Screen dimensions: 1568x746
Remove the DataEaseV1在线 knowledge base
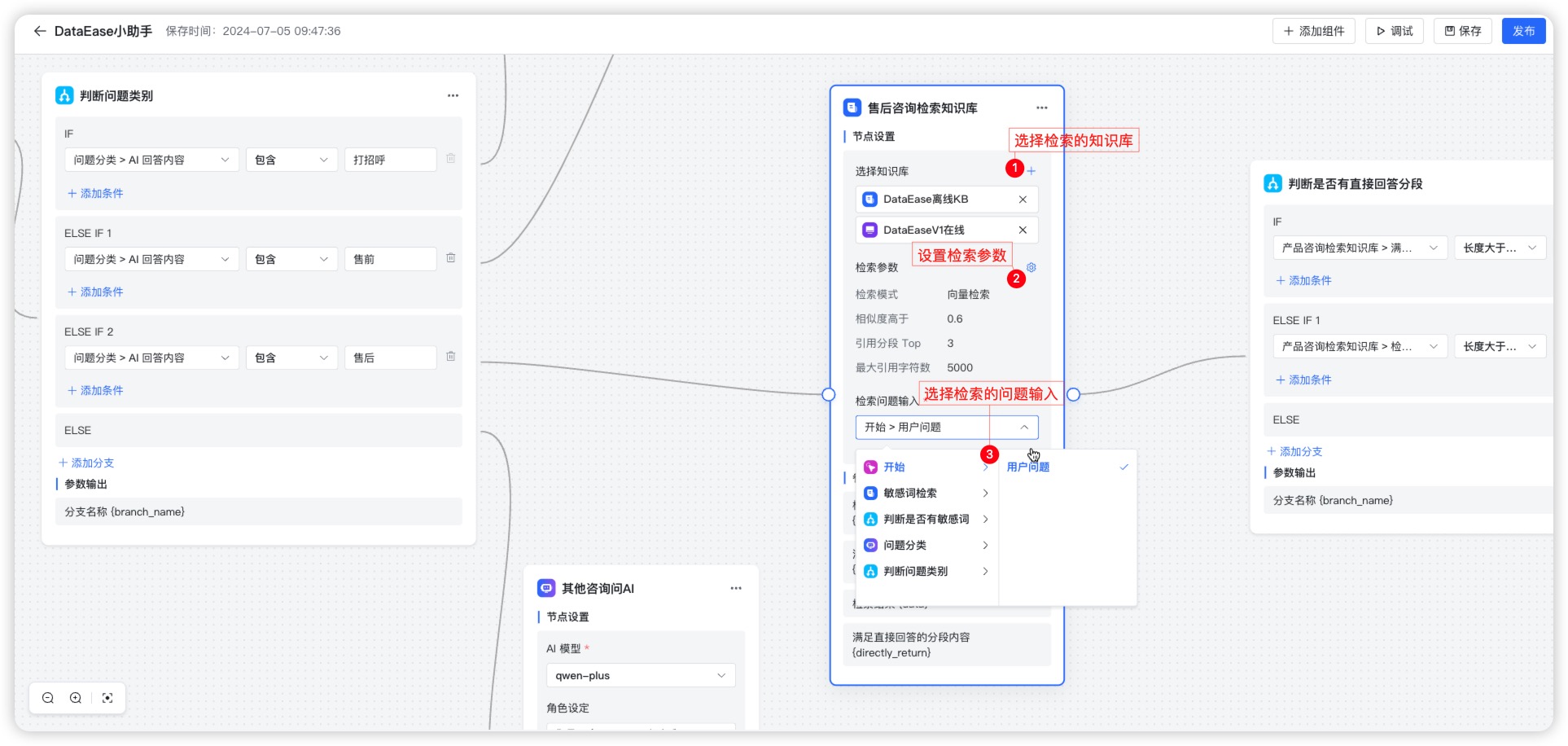click(x=1022, y=230)
